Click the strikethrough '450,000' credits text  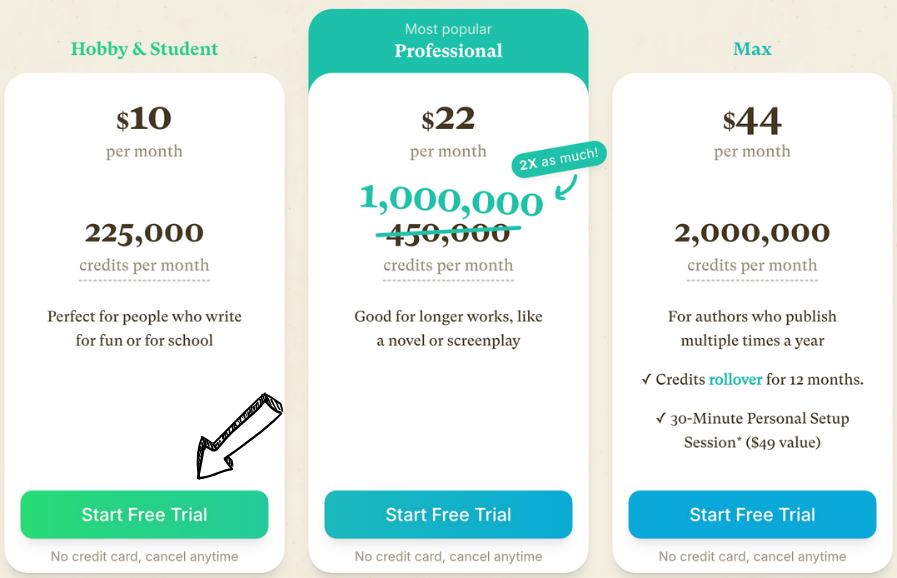(x=448, y=233)
